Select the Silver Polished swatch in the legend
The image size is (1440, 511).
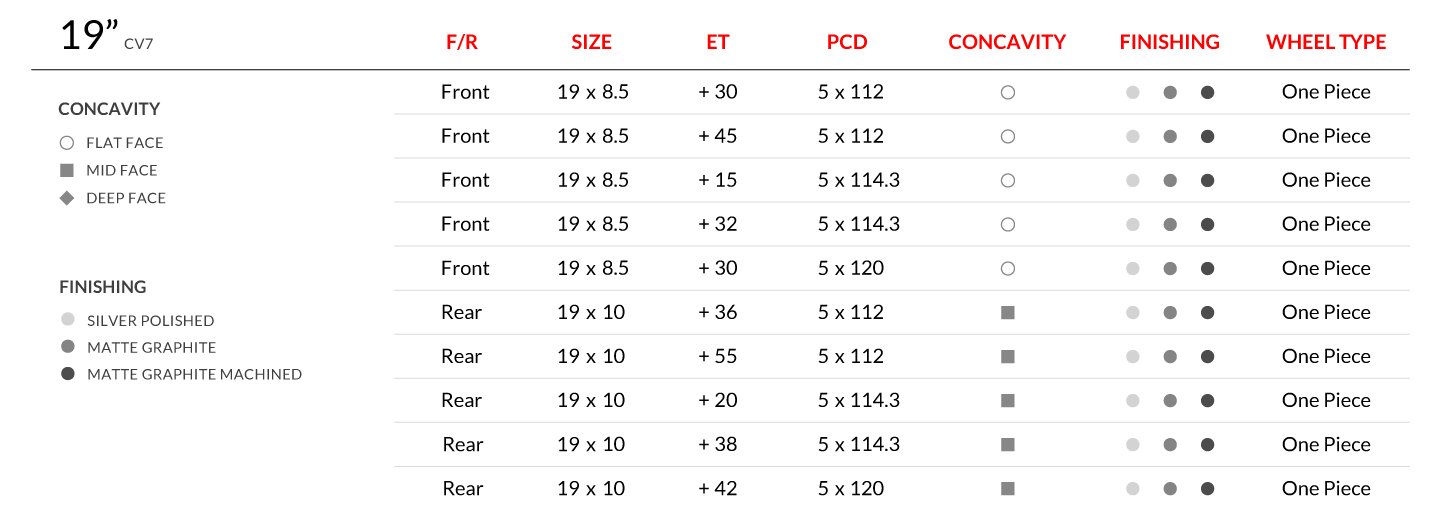tap(68, 320)
